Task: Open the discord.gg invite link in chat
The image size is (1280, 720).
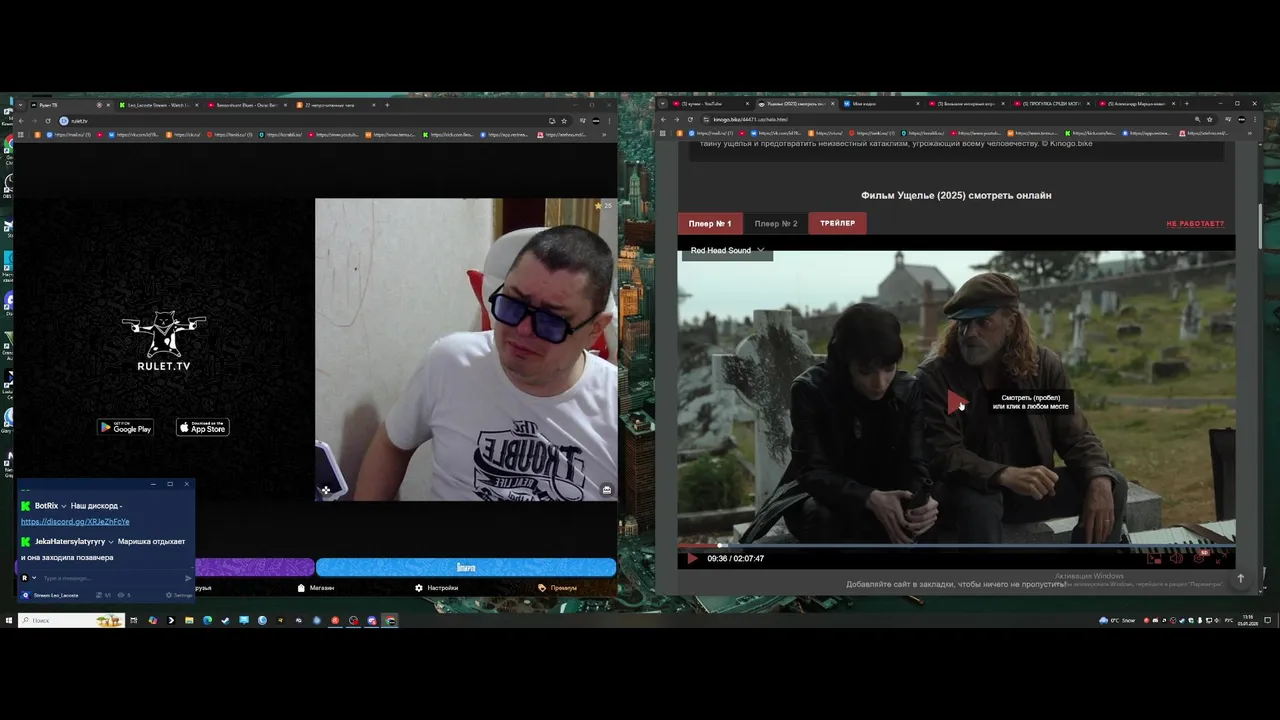Action: coord(75,522)
